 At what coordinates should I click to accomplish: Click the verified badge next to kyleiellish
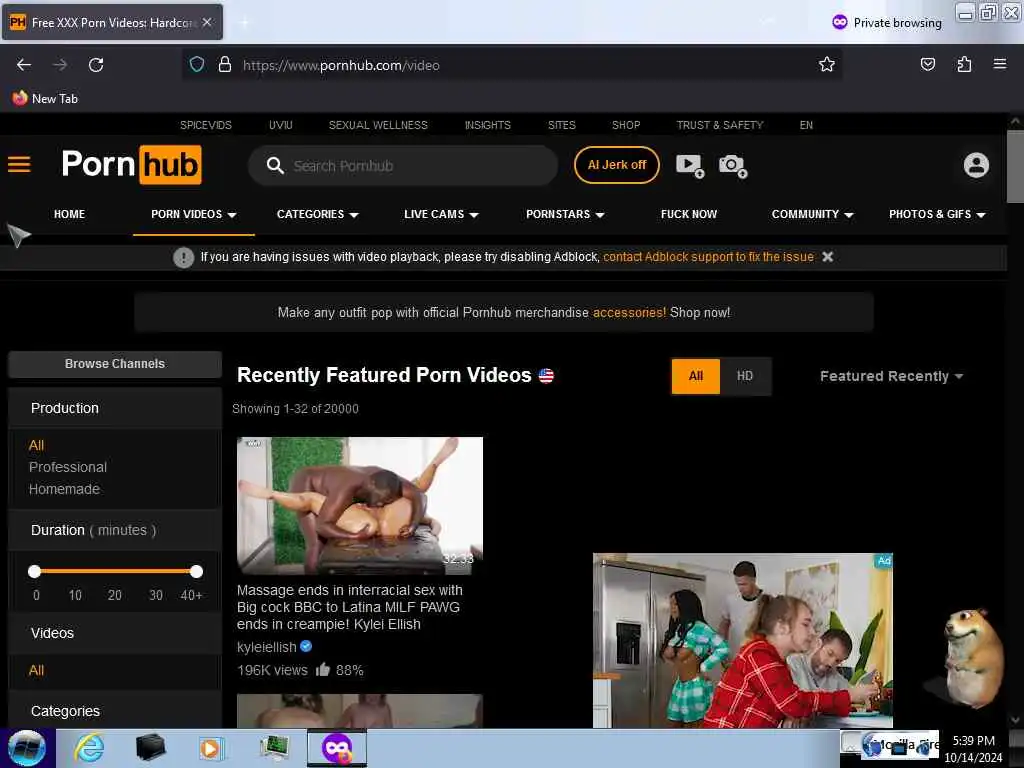(306, 647)
